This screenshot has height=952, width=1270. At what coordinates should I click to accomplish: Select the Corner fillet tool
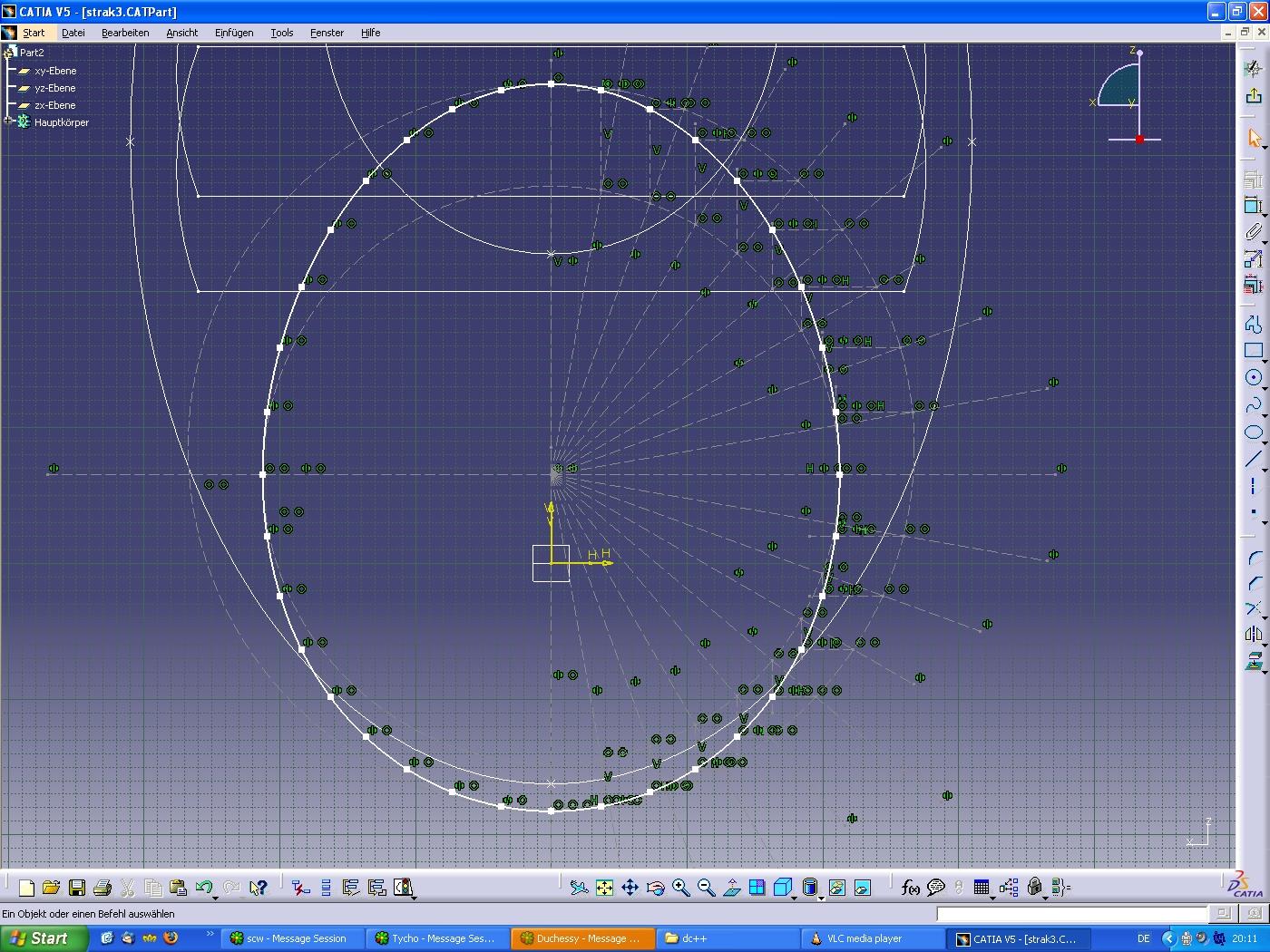(x=1254, y=557)
